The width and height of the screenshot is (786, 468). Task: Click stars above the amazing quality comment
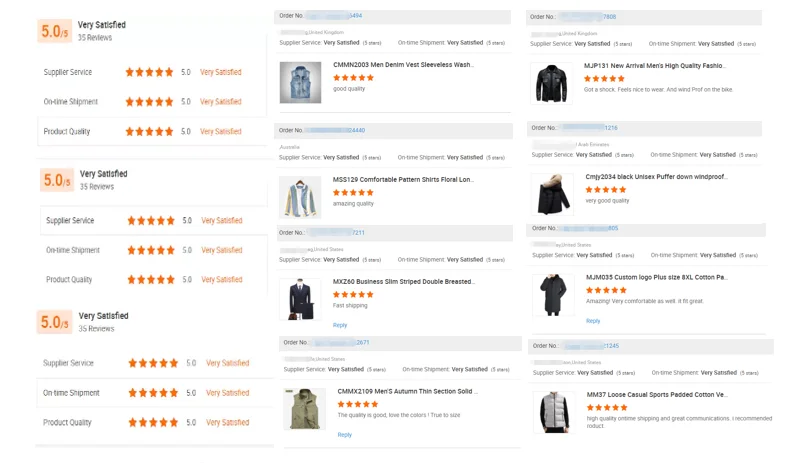pos(353,192)
